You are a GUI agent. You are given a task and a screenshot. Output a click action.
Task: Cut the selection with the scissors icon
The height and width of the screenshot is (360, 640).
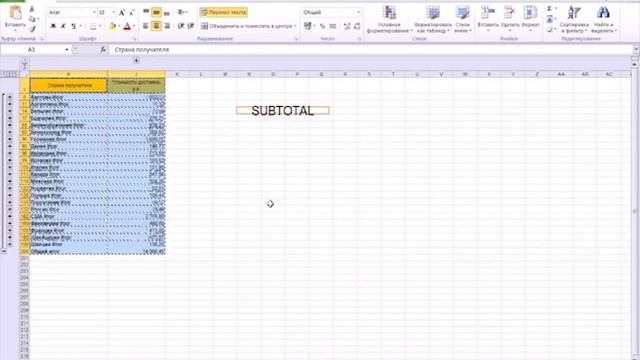pos(32,9)
